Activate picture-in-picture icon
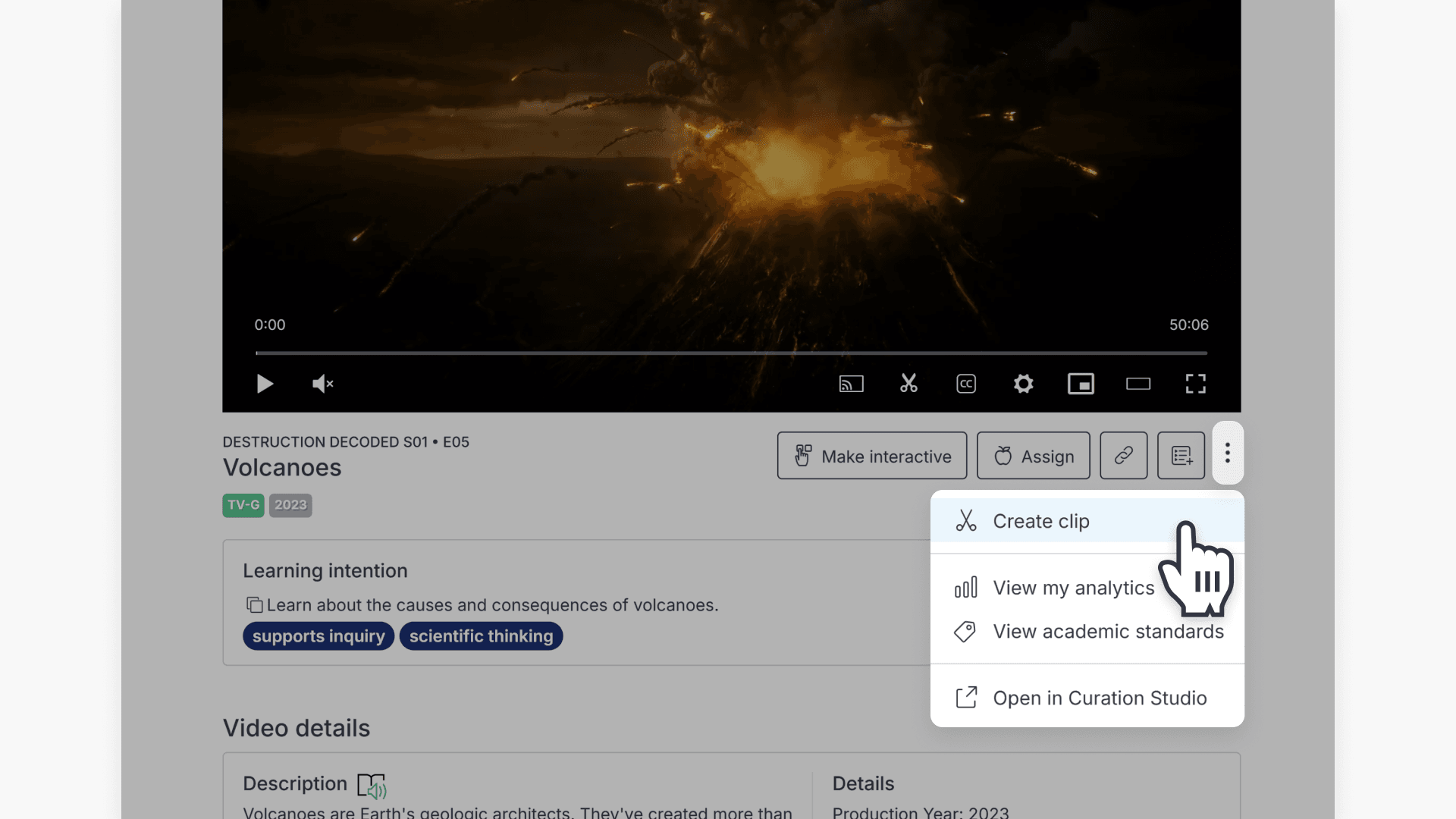1456x819 pixels. [1081, 384]
